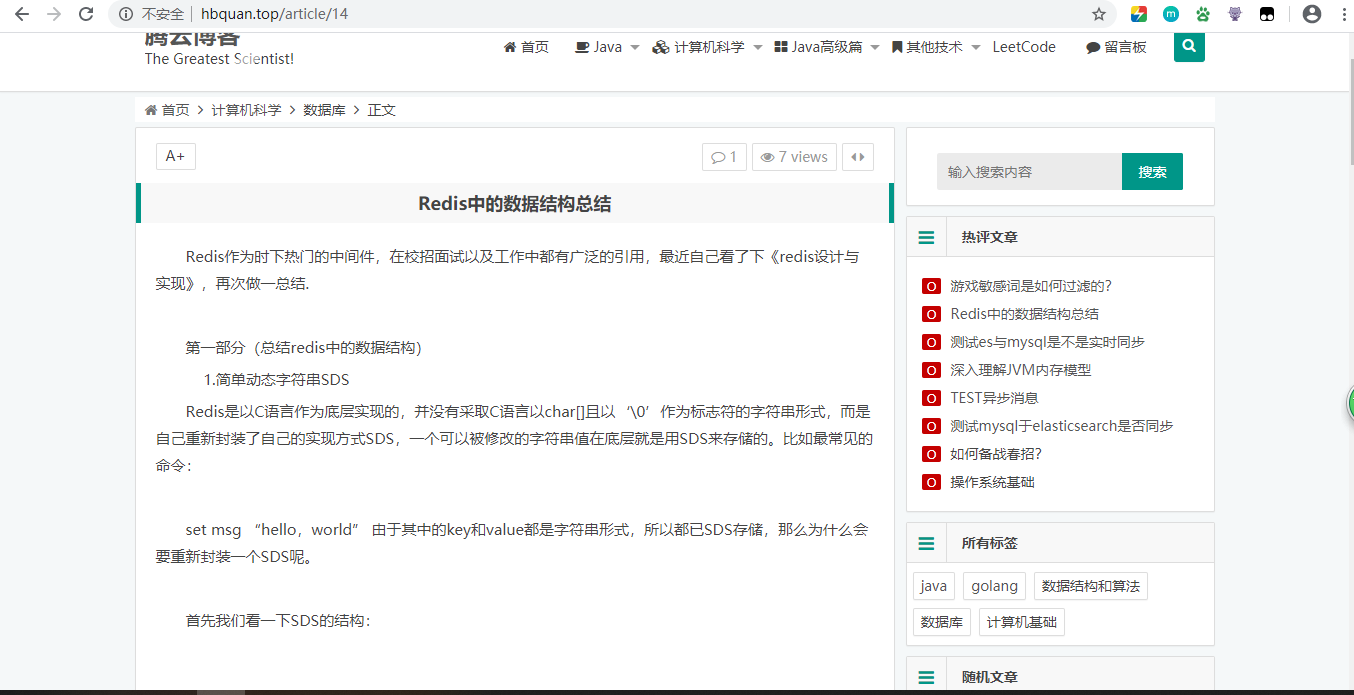Click the home icon in breadcrumb
The image size is (1354, 695).
pos(151,110)
